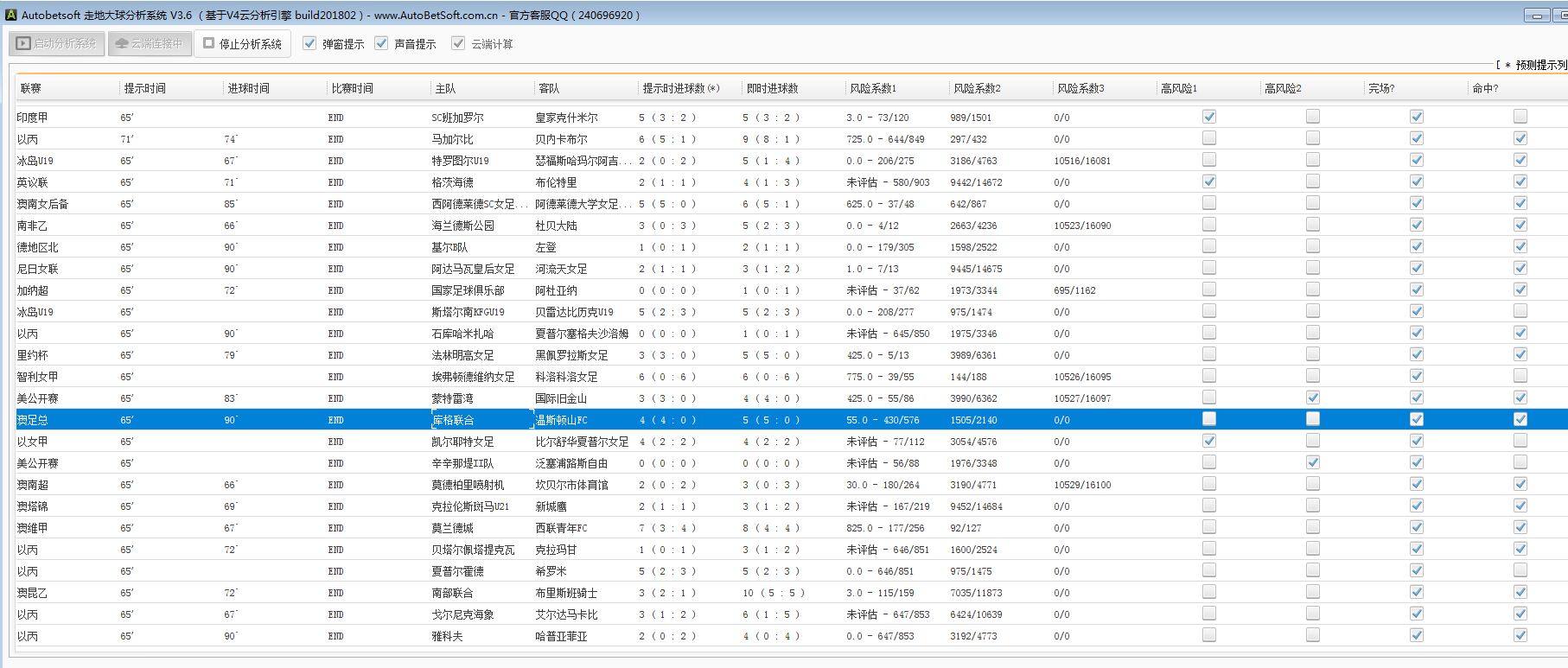
Task: Click the 云端连接中 cloud button
Action: (149, 43)
